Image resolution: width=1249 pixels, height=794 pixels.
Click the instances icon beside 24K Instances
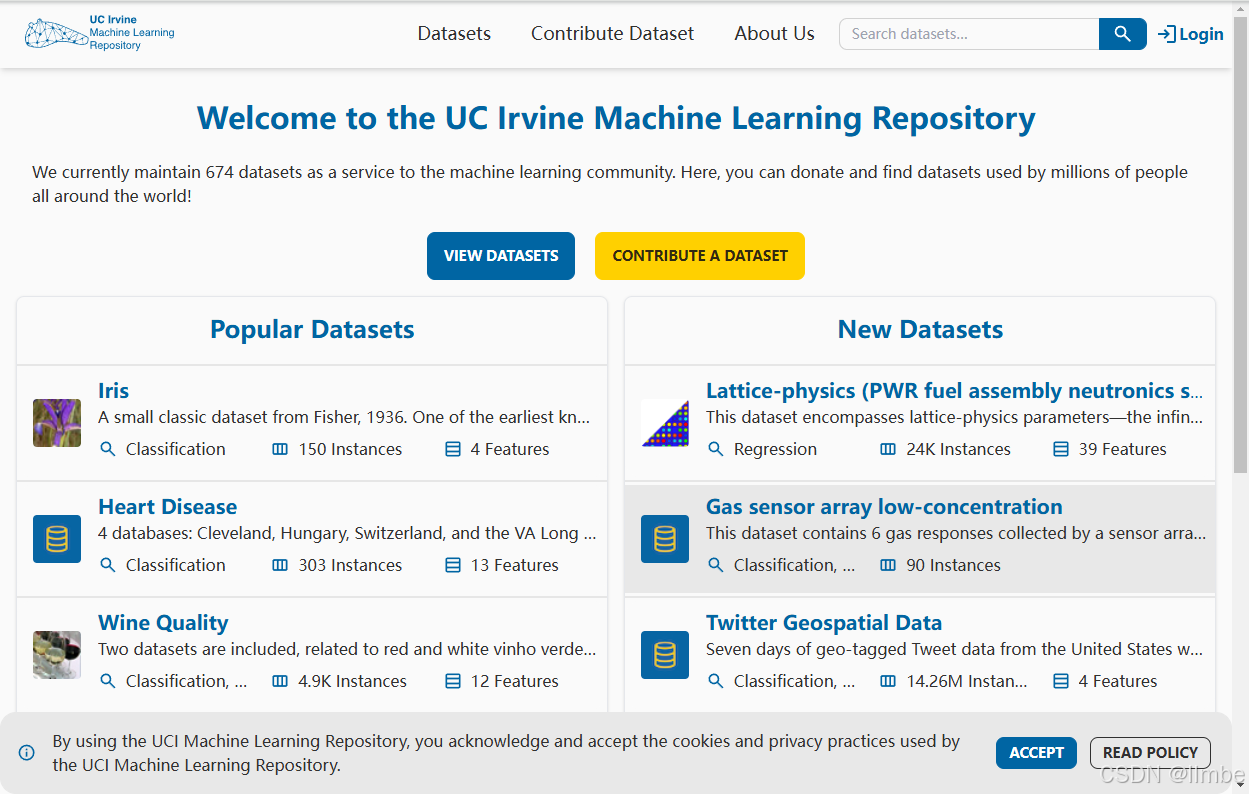coord(888,449)
